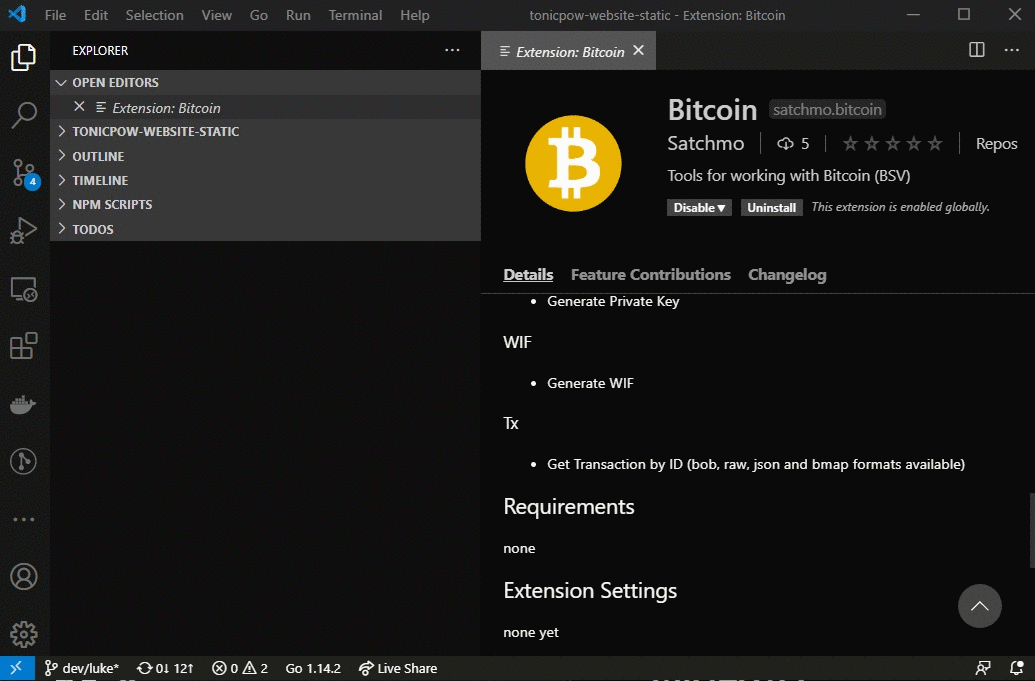The image size is (1035, 681).
Task: Open editor More Actions ellipsis
Action: pos(1011,50)
